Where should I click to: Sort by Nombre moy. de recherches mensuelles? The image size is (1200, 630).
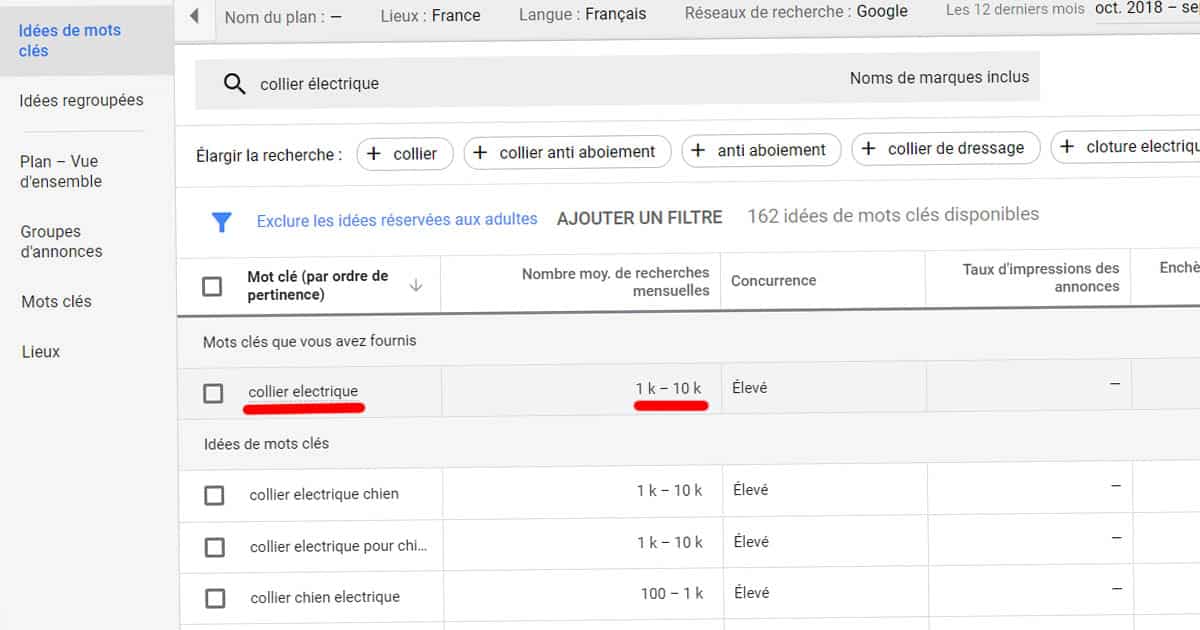pyautogui.click(x=615, y=281)
